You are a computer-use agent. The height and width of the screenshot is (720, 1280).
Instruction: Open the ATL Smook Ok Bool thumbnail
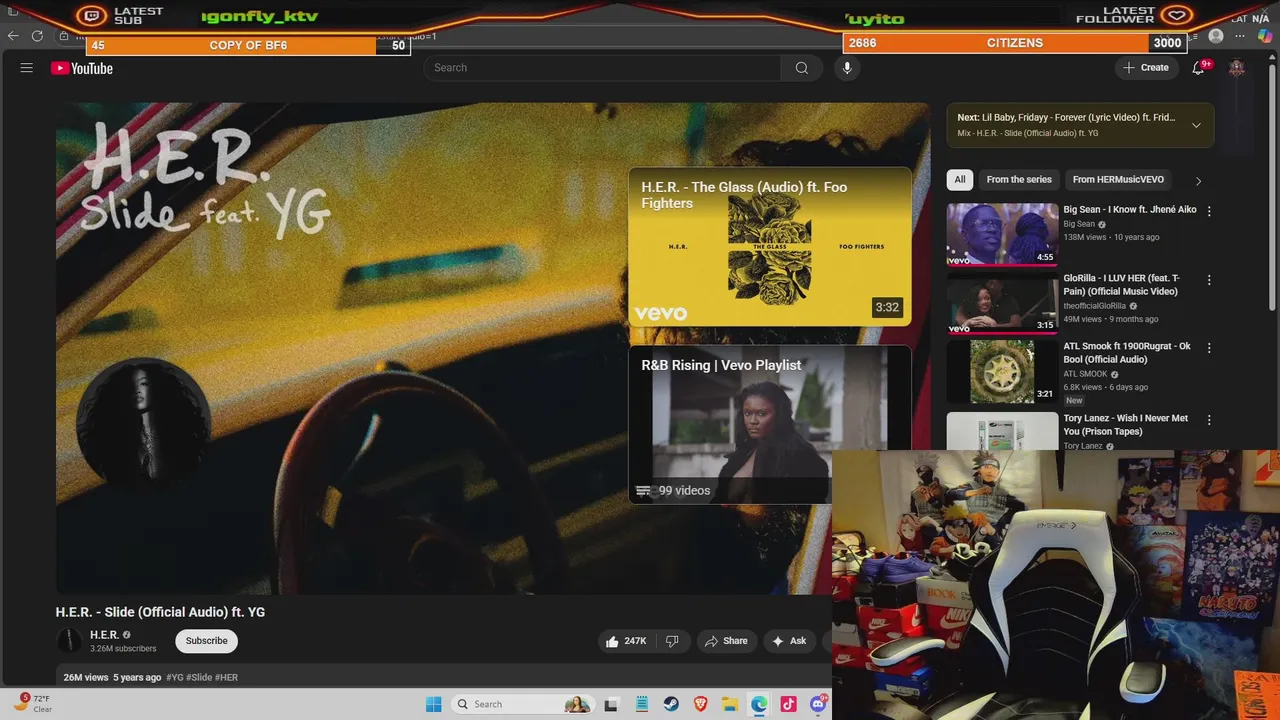(1002, 371)
